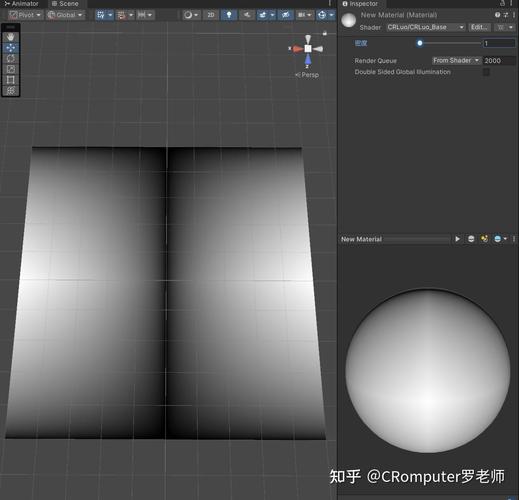
Task: Click the New Material preview title bar
Action: [x=395, y=239]
